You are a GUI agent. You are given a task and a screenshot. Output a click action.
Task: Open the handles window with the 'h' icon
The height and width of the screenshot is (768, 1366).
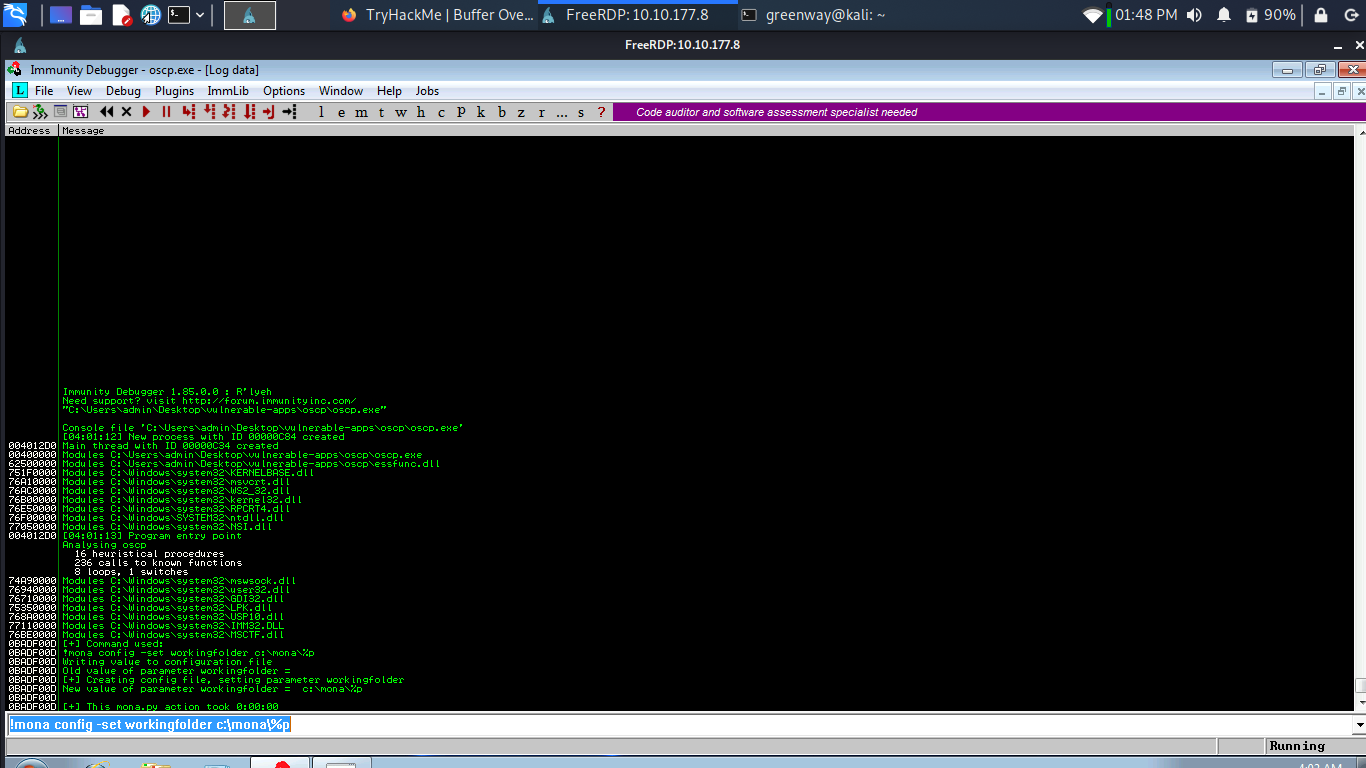tap(421, 112)
